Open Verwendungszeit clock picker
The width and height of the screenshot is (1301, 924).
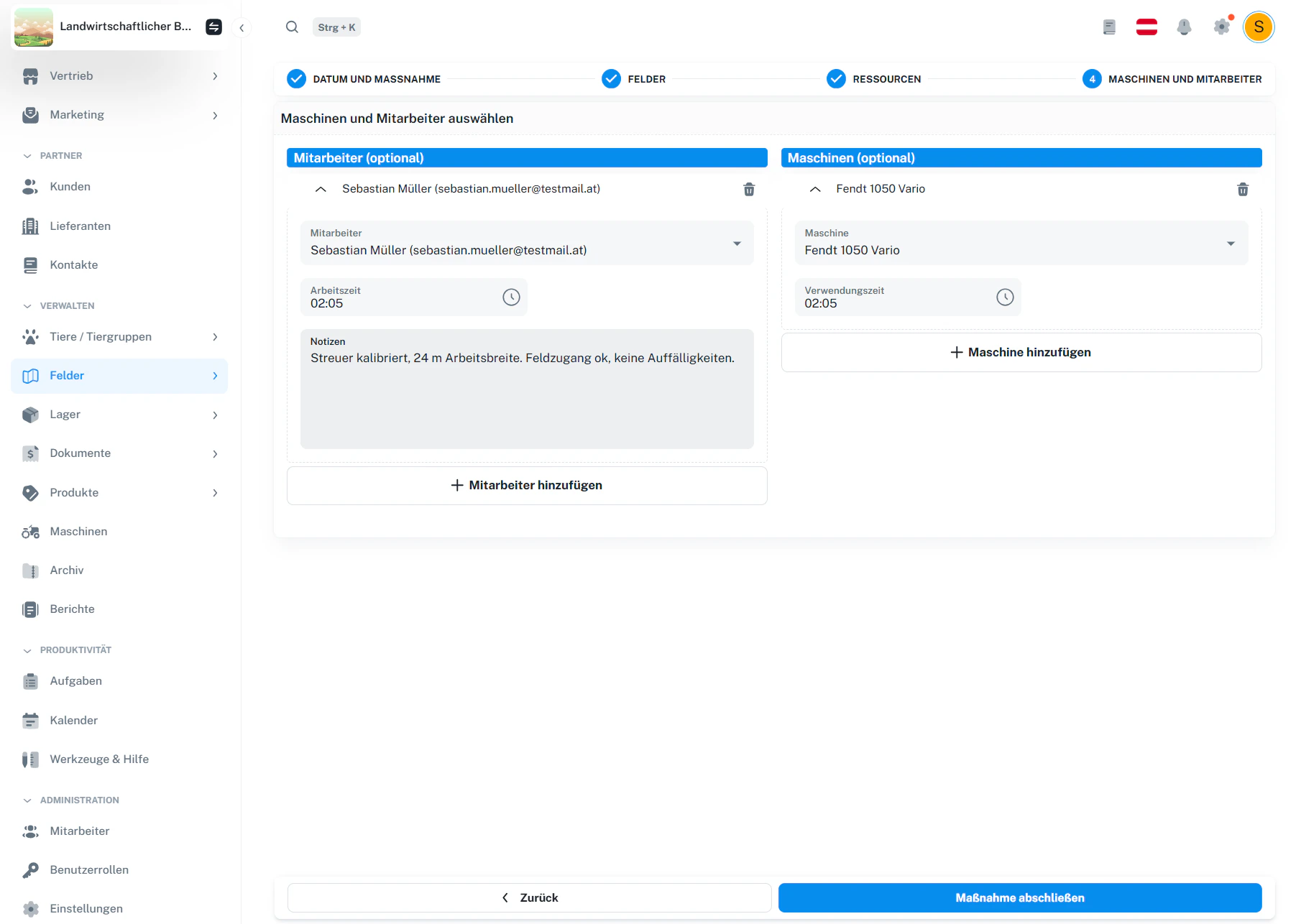tap(1005, 297)
